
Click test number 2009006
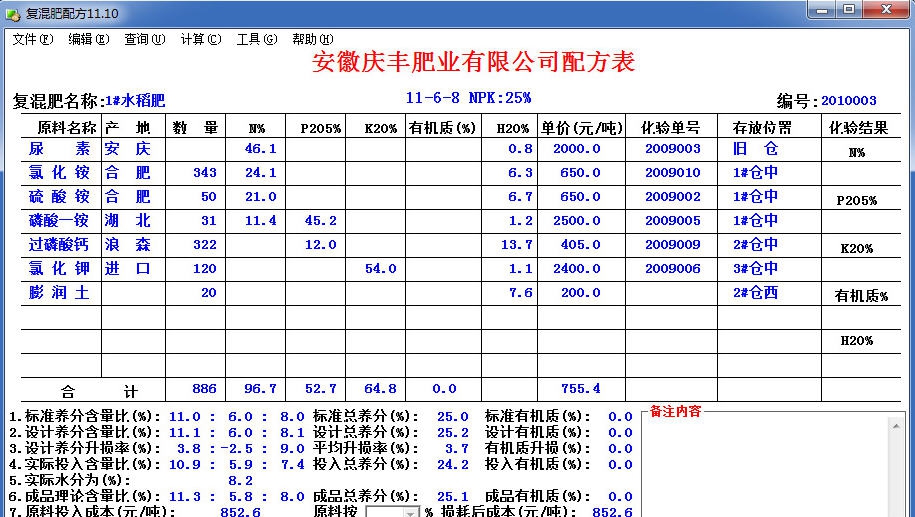(672, 269)
